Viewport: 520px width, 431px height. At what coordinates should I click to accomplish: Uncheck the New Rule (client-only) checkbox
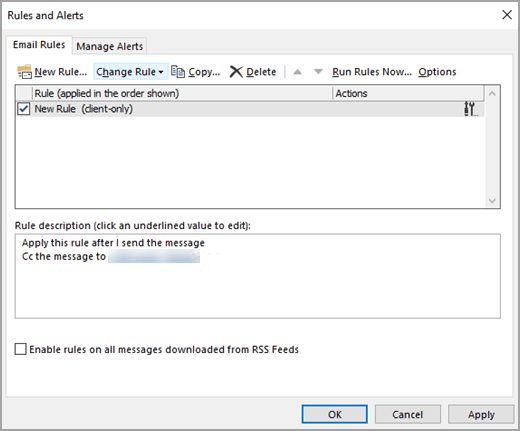[24, 109]
